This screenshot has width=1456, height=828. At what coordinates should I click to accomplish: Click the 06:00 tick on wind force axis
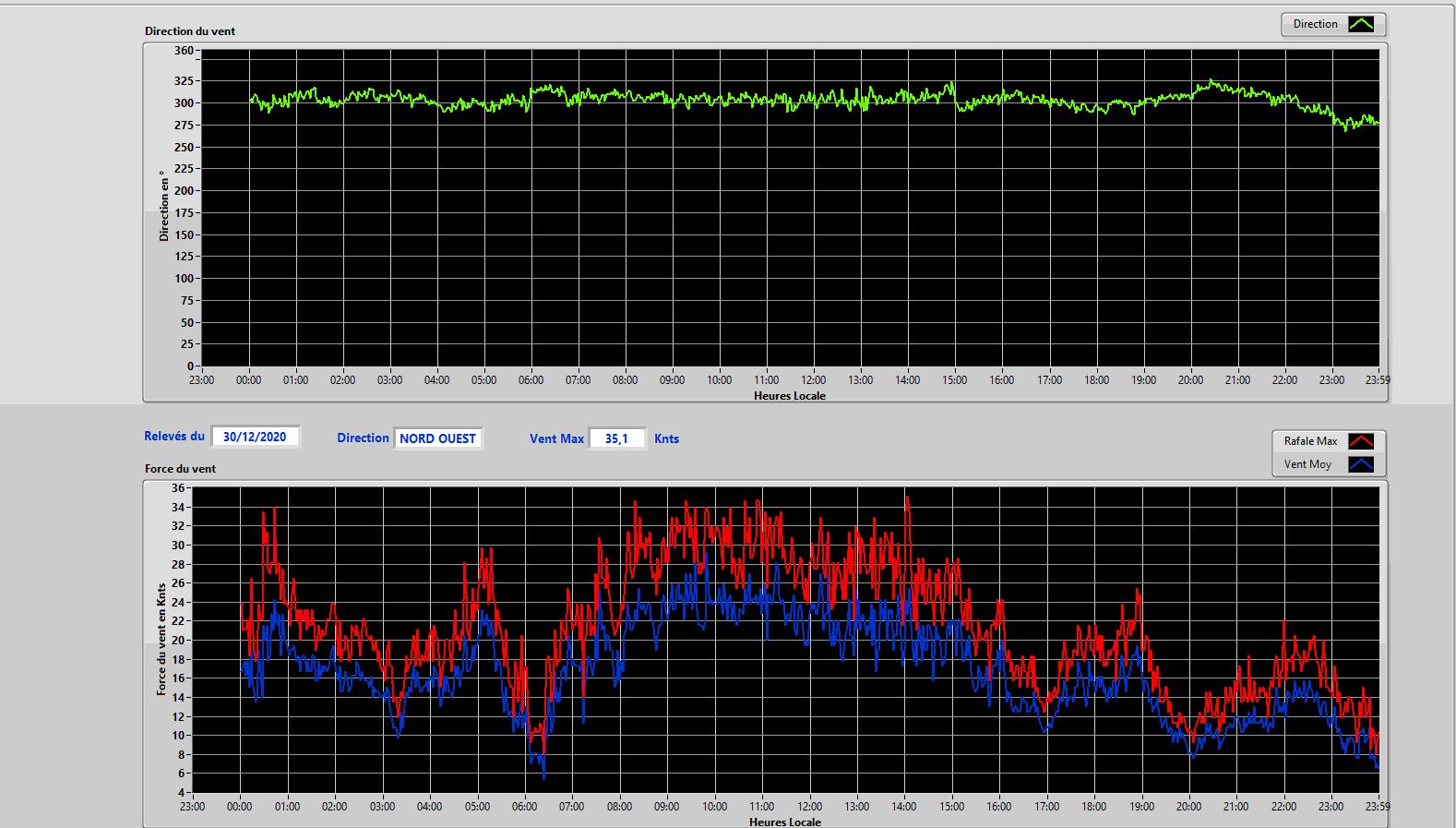[x=524, y=806]
